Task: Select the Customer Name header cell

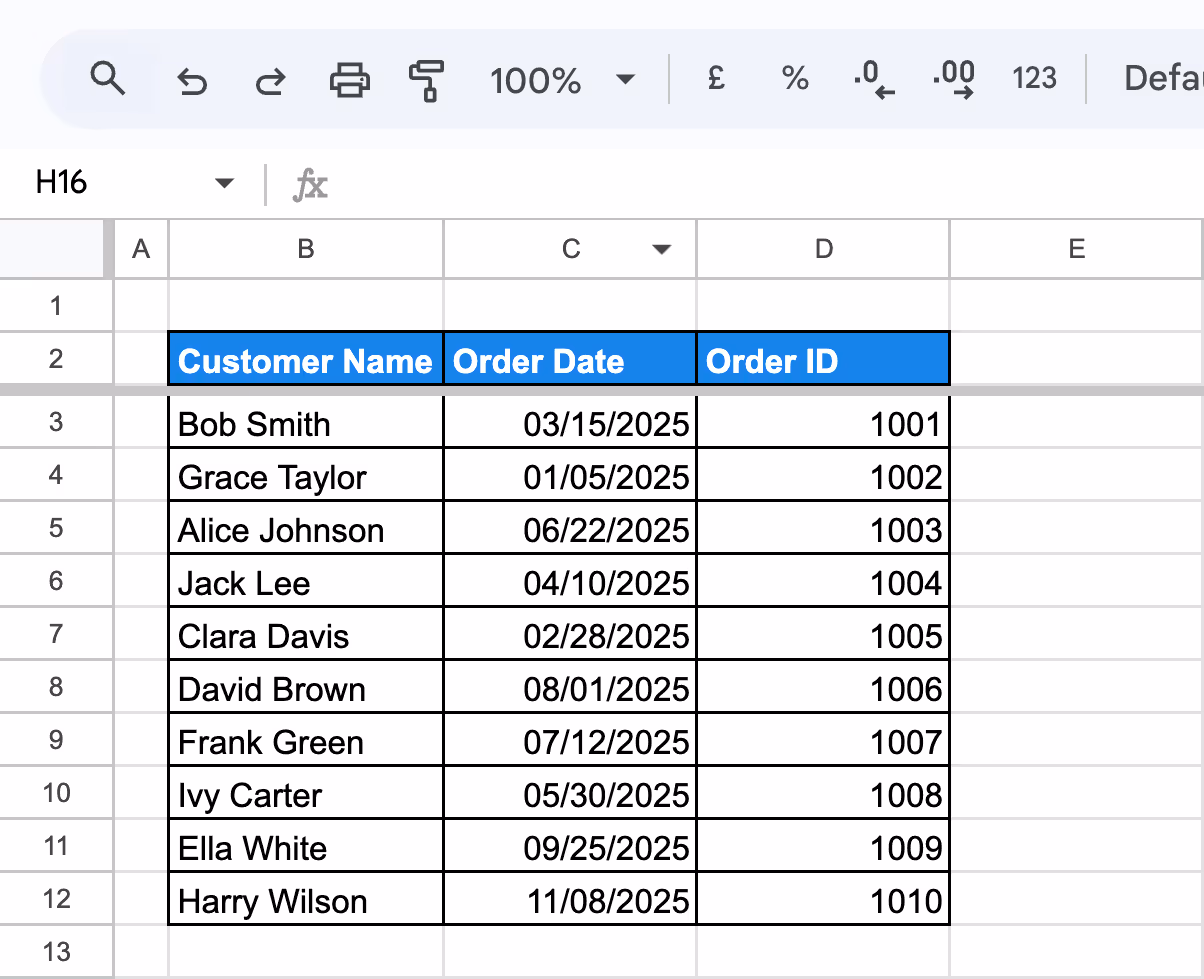Action: 305,357
